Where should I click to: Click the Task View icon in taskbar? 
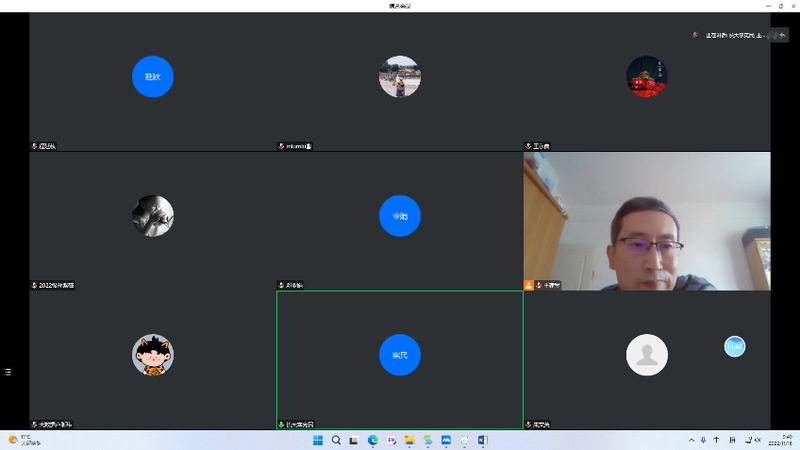coord(355,440)
